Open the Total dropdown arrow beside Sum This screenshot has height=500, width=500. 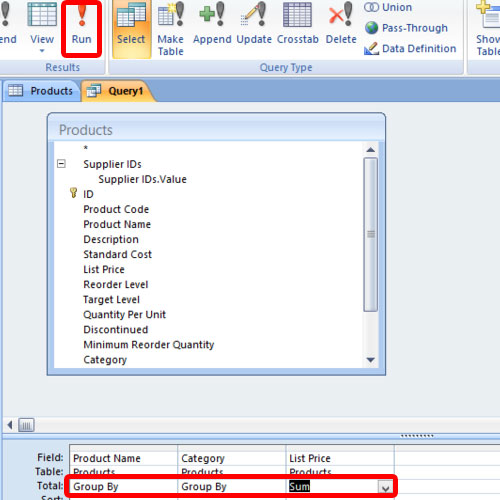pyautogui.click(x=385, y=488)
